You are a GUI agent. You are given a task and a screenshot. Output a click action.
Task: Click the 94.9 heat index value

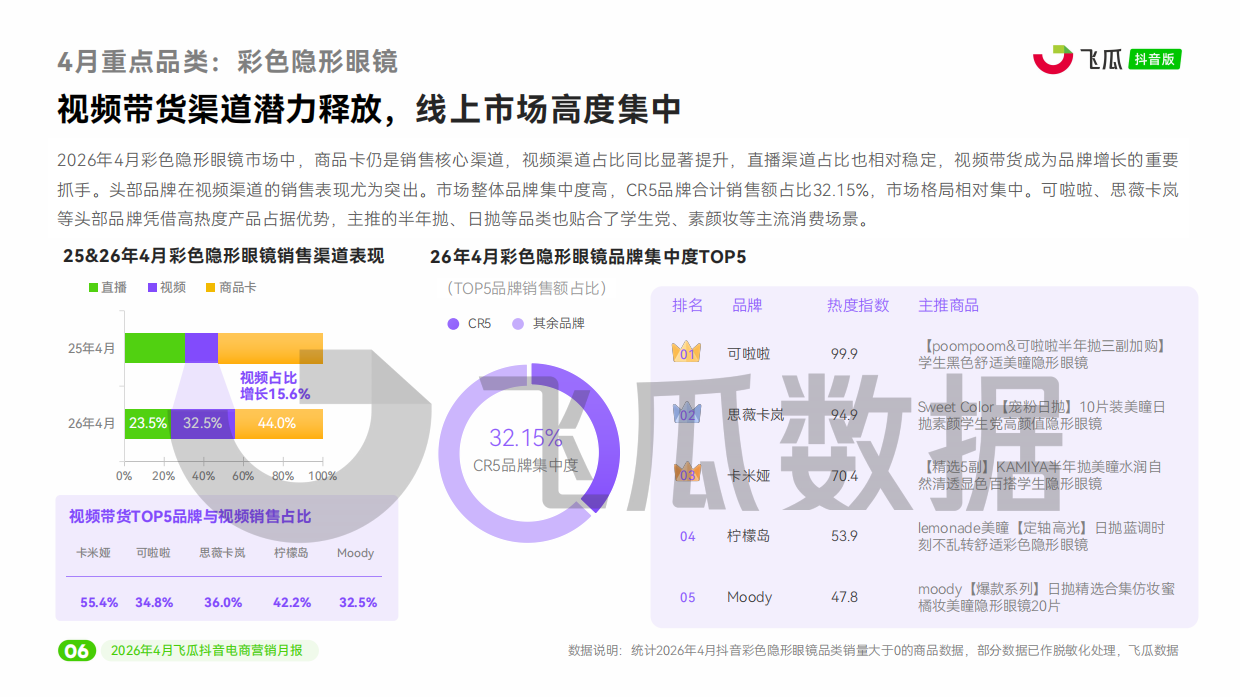click(x=844, y=414)
